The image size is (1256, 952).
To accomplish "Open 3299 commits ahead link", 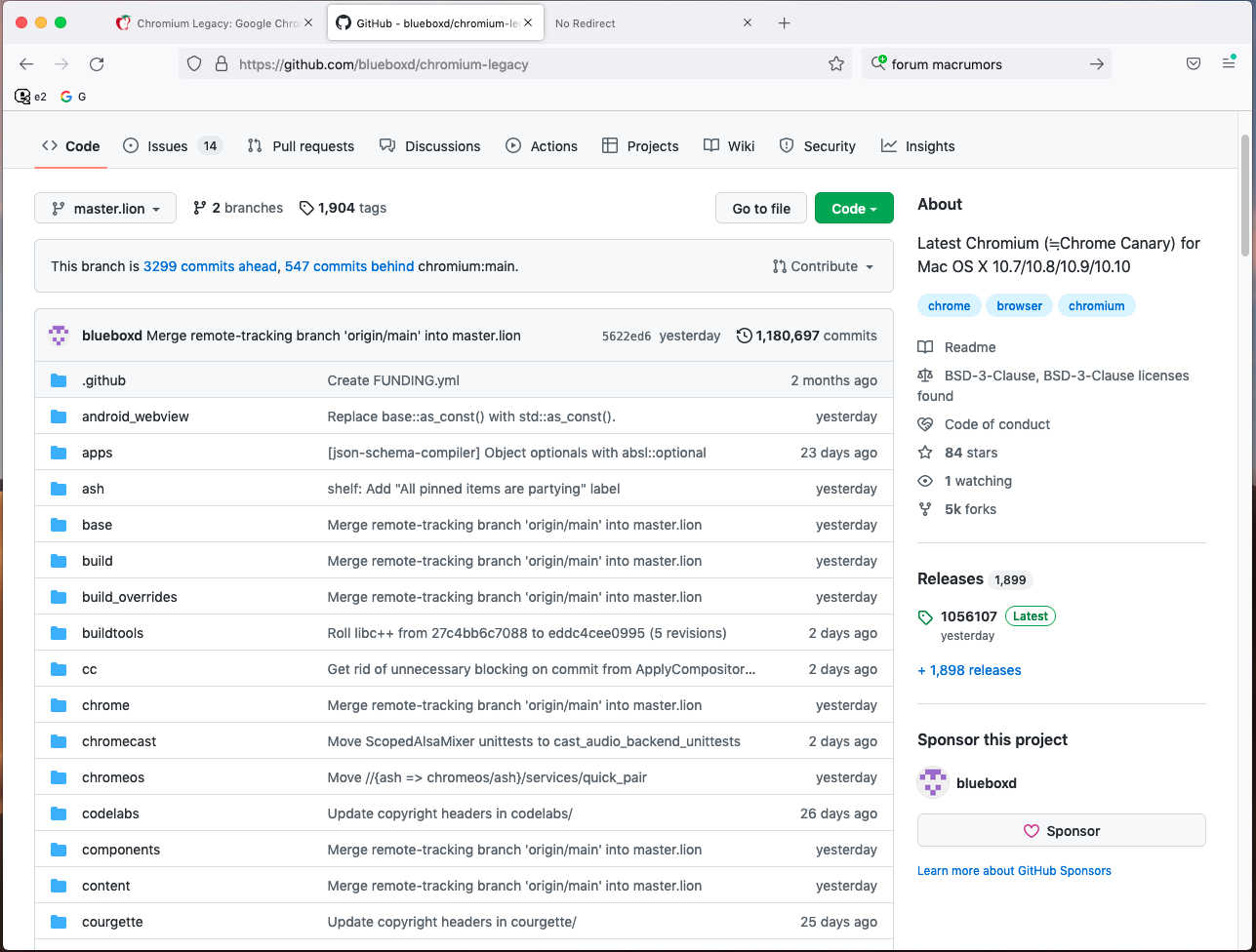I will (x=210, y=266).
